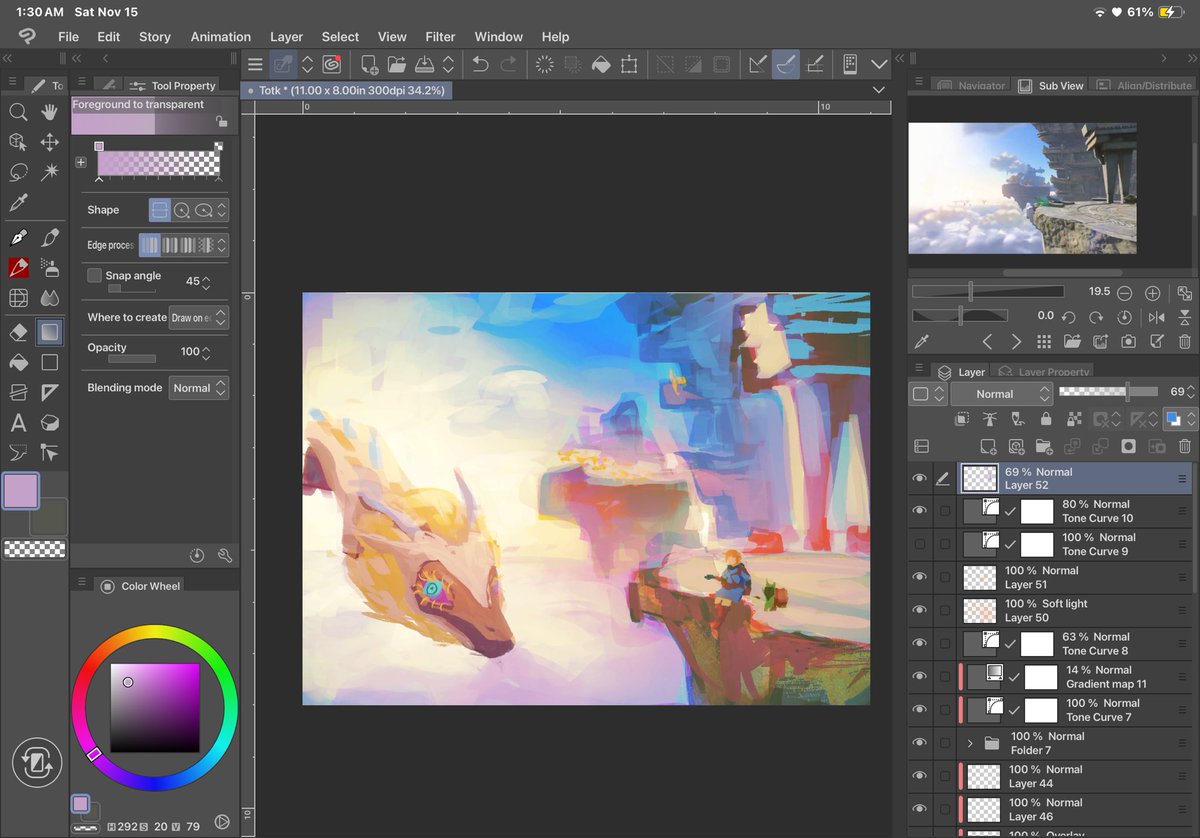Open Edge process options stepper
This screenshot has height=838, width=1200.
coord(222,245)
